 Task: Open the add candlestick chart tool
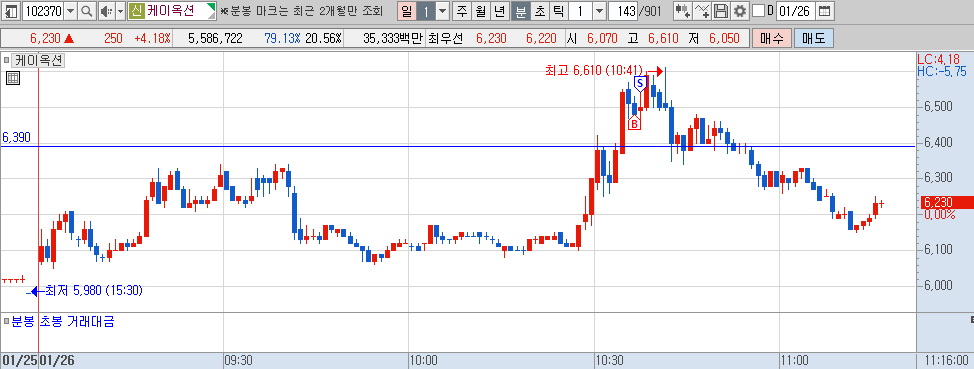pyautogui.click(x=683, y=11)
